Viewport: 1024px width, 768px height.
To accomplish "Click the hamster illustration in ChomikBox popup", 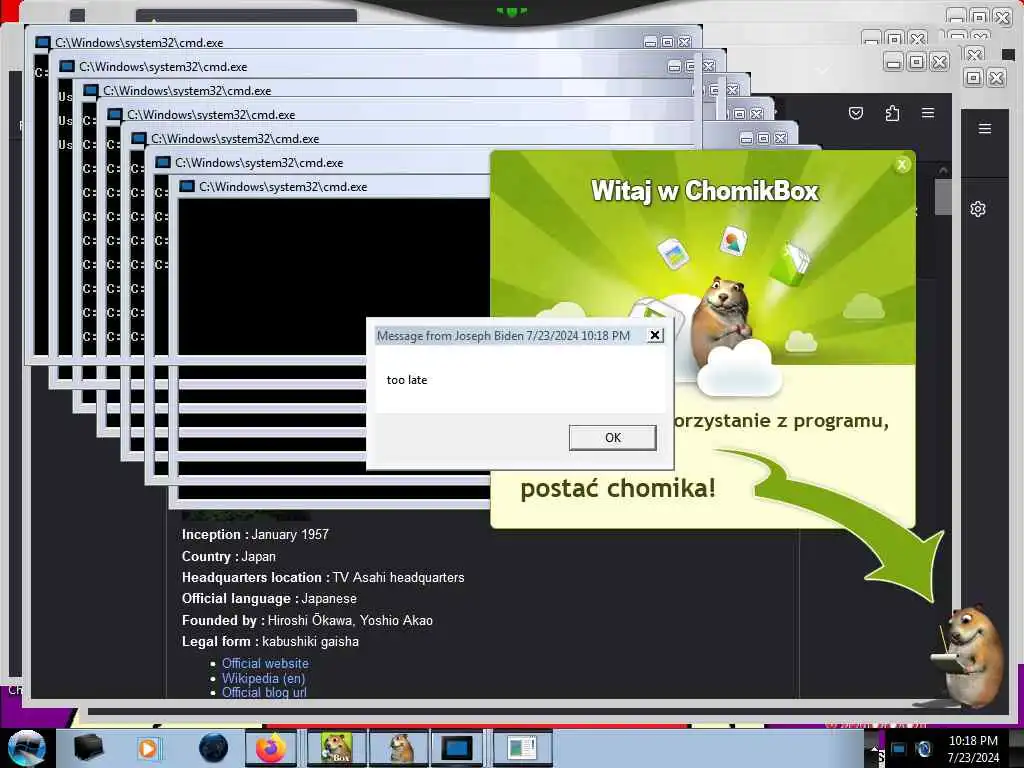I will (x=722, y=321).
